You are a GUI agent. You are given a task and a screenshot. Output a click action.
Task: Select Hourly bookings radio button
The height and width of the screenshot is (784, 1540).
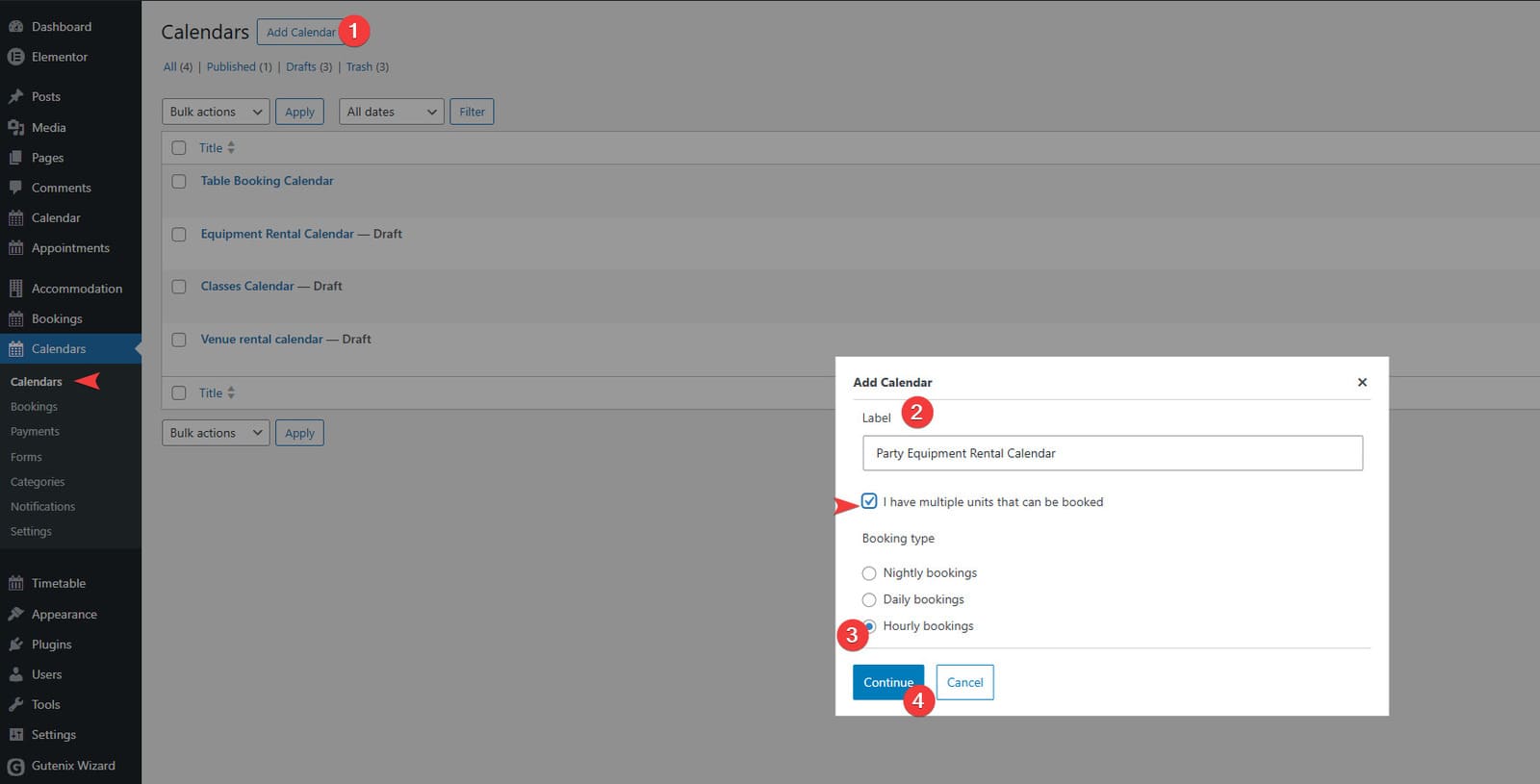[x=869, y=626]
